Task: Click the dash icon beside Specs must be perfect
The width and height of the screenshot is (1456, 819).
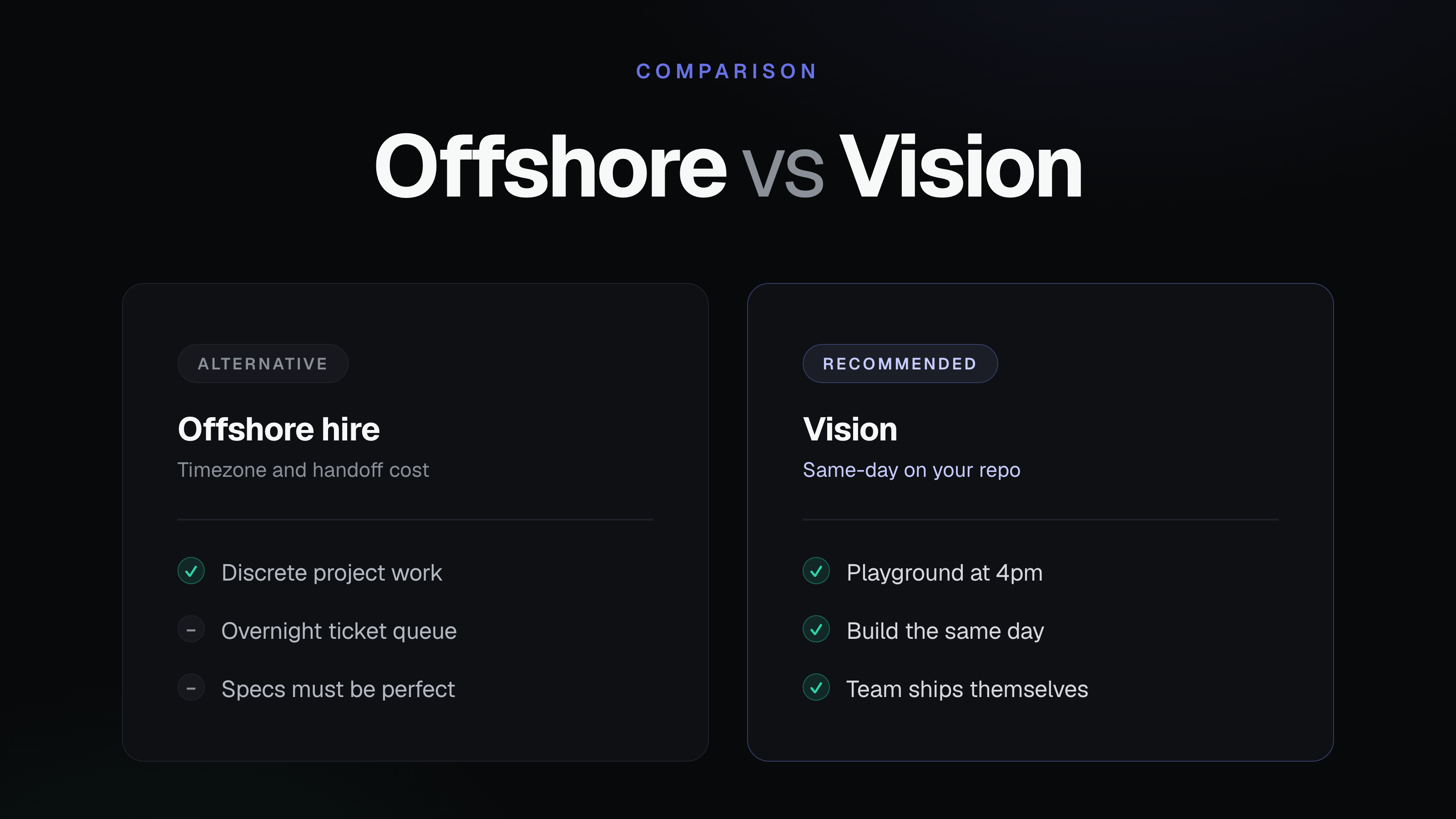Action: 191,688
